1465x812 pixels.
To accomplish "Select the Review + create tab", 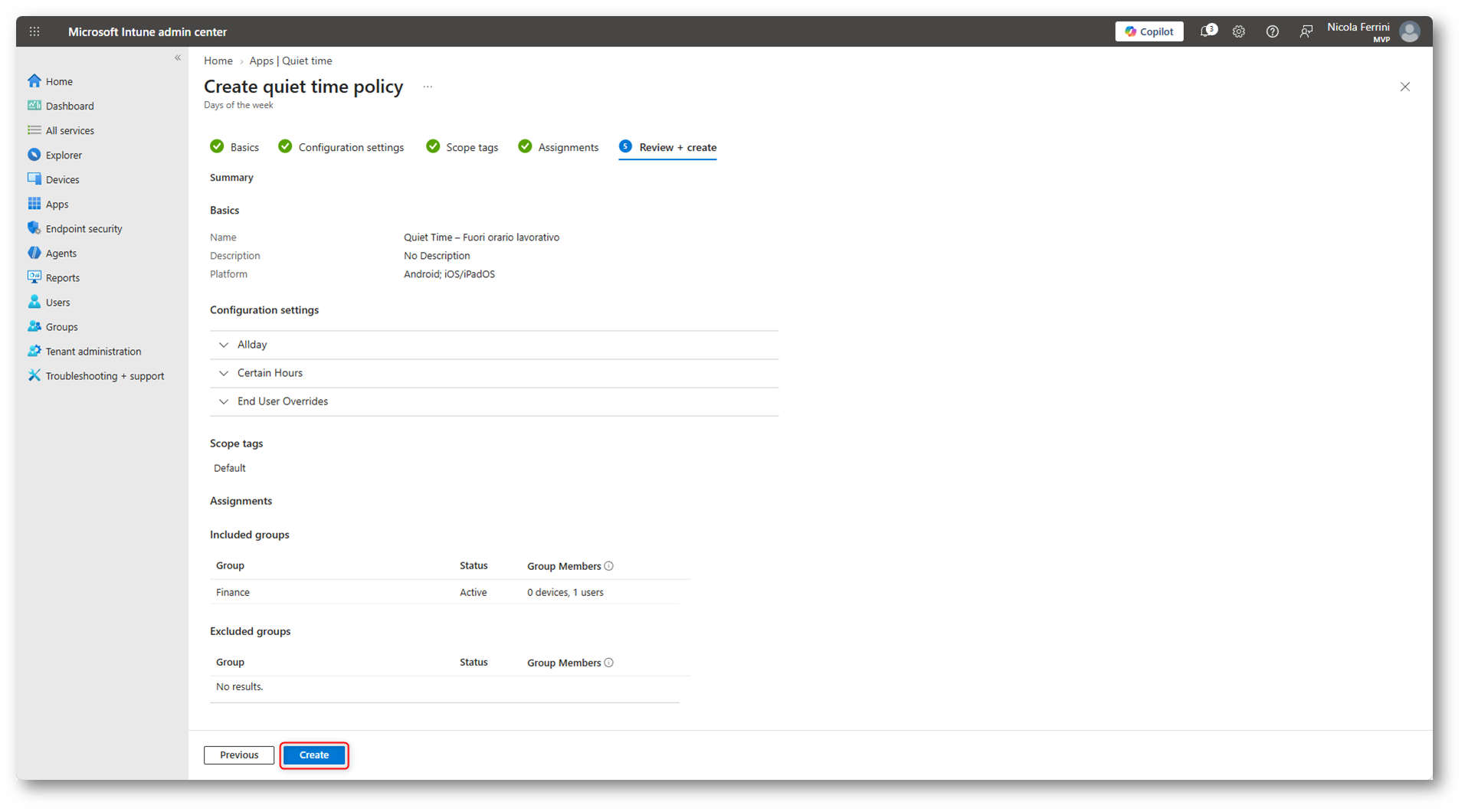I will point(668,147).
